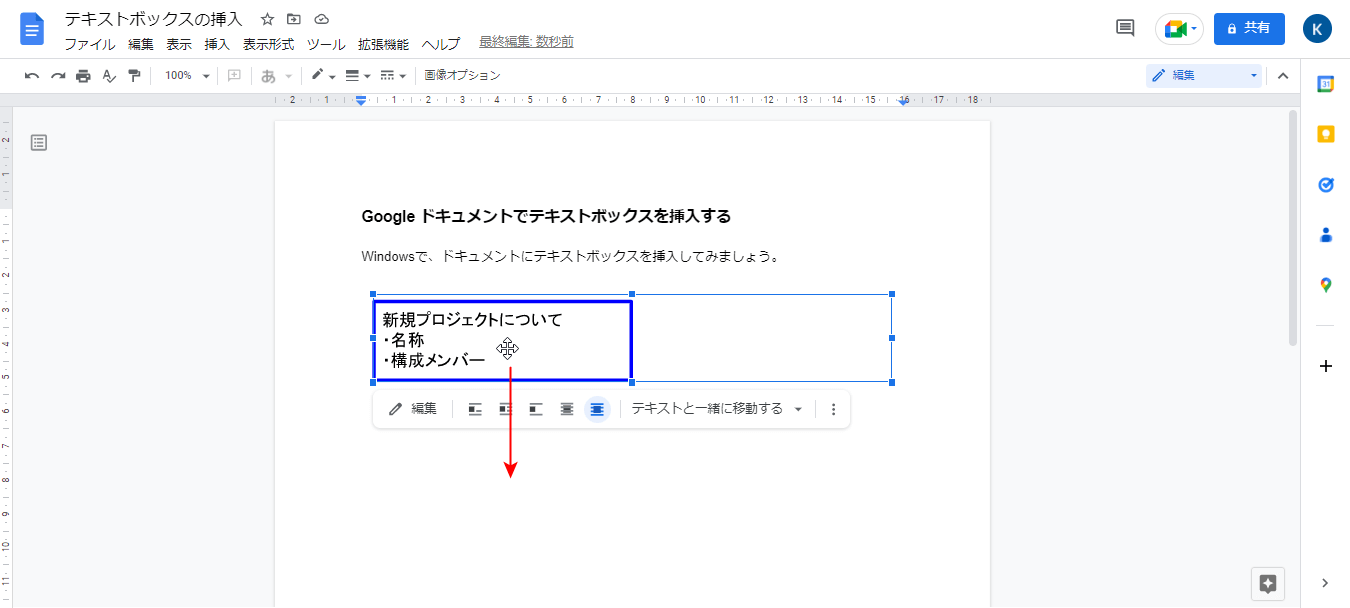Click the right indent marker on ruler
The image size is (1350, 608).
pyautogui.click(x=903, y=101)
